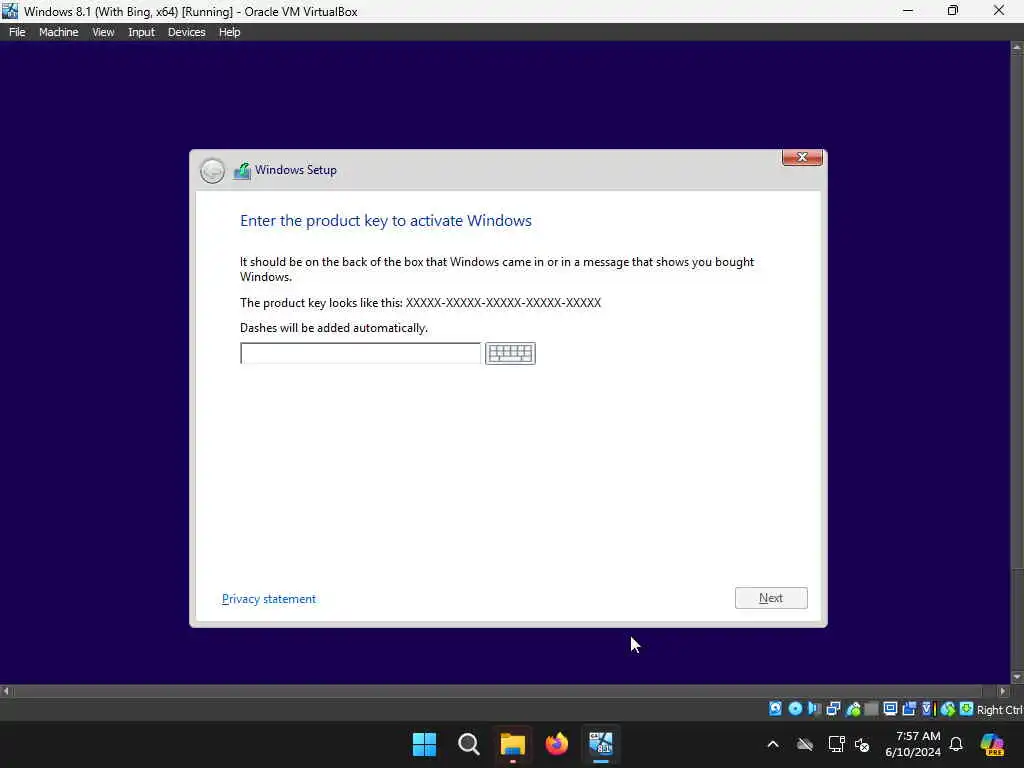Open the Devices menu
Image resolution: width=1024 pixels, height=768 pixels.
coord(186,32)
